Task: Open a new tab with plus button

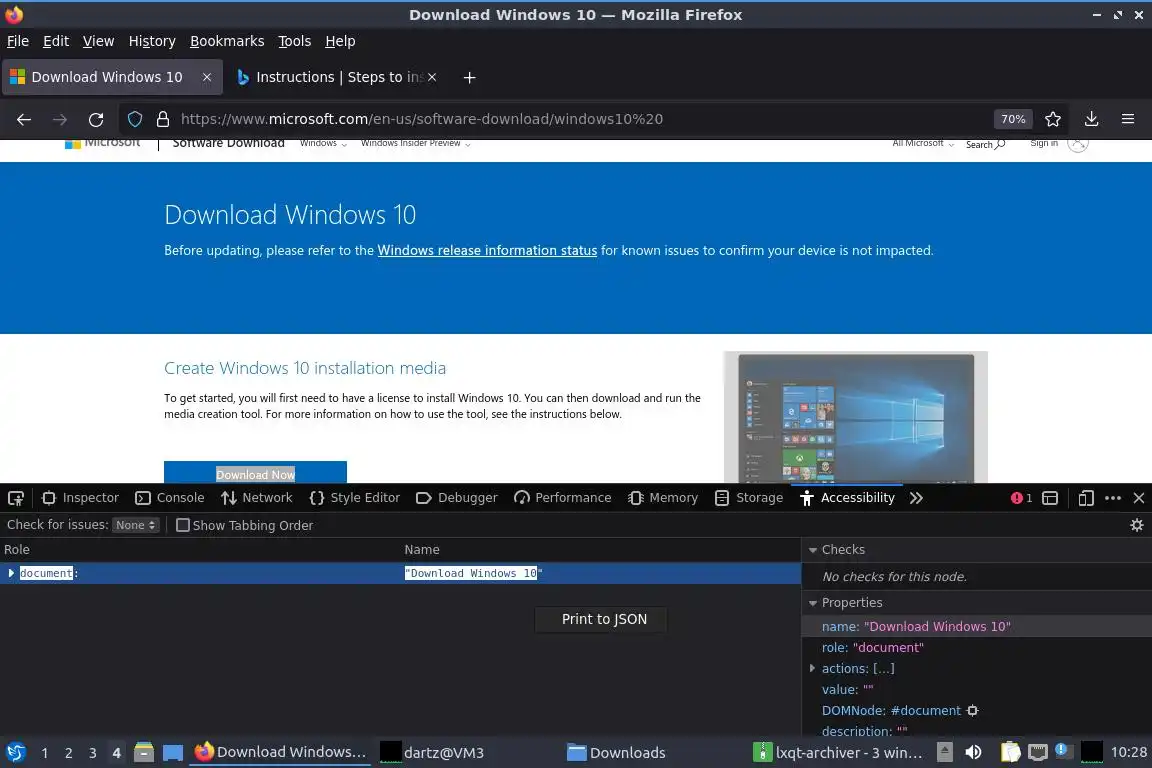Action: click(x=469, y=77)
